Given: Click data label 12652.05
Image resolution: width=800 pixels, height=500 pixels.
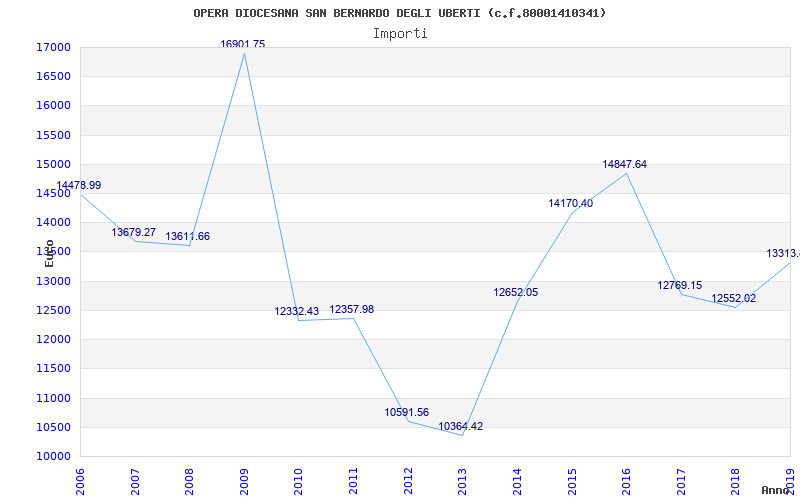Looking at the screenshot, I should (515, 292).
